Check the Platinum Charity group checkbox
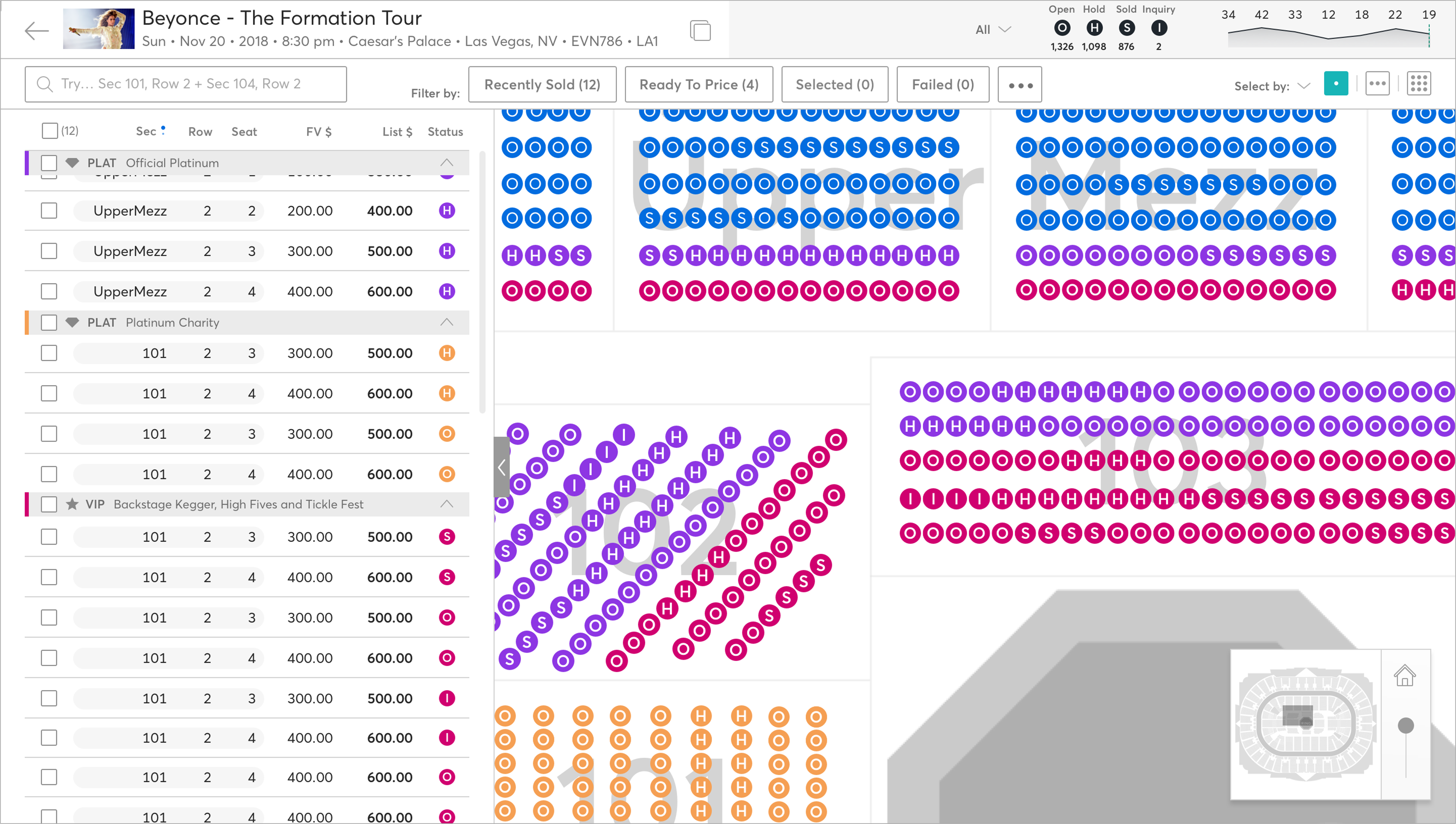Viewport: 1456px width, 824px height. (49, 323)
